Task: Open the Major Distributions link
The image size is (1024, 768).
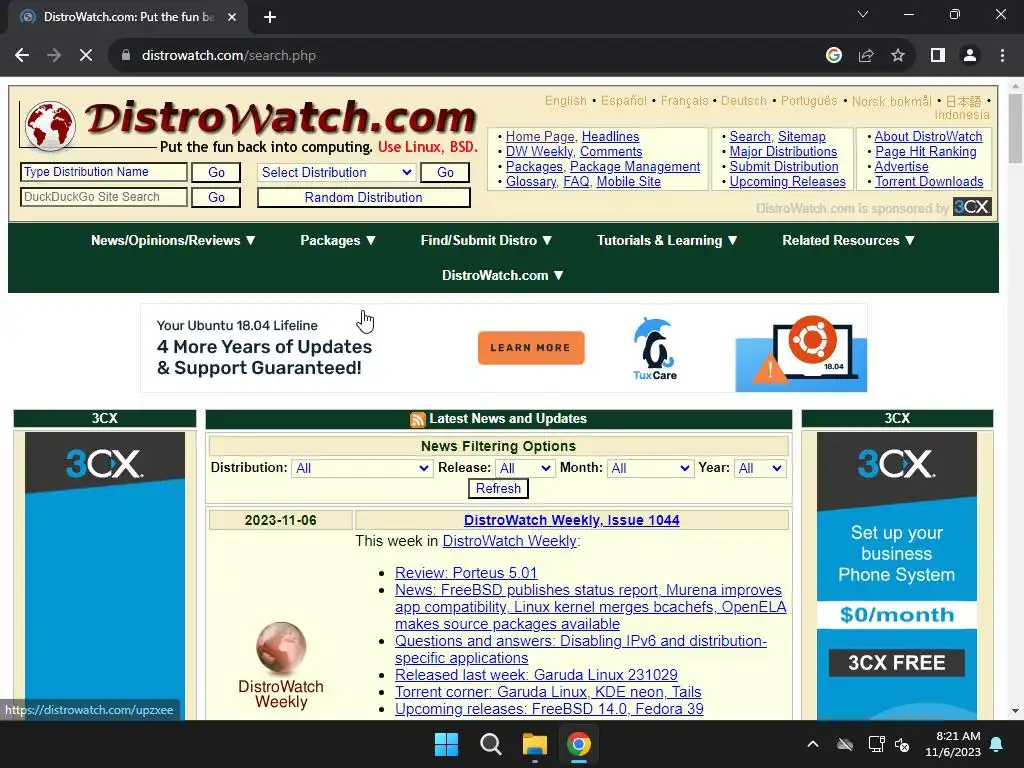Action: coord(783,152)
